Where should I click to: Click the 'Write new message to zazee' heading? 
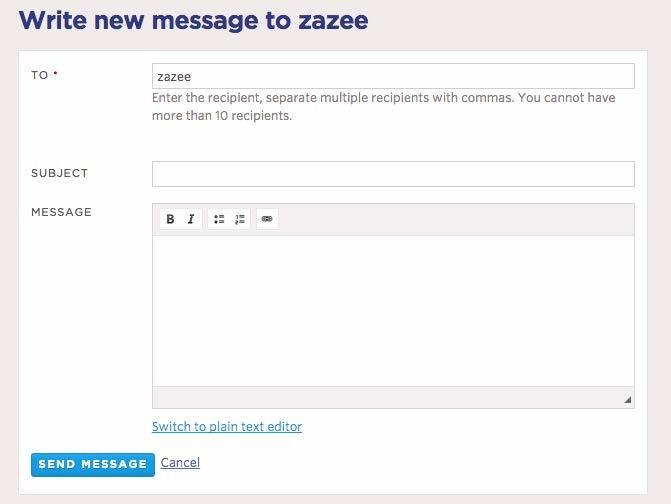point(194,21)
